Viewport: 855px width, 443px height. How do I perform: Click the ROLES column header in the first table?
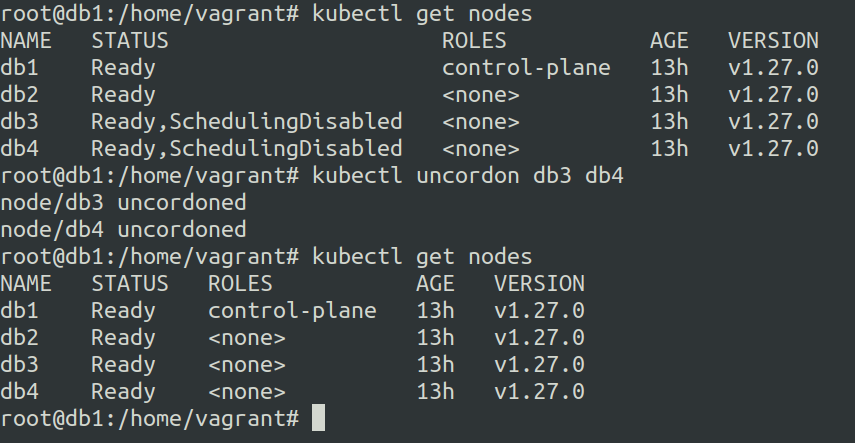[x=474, y=41]
